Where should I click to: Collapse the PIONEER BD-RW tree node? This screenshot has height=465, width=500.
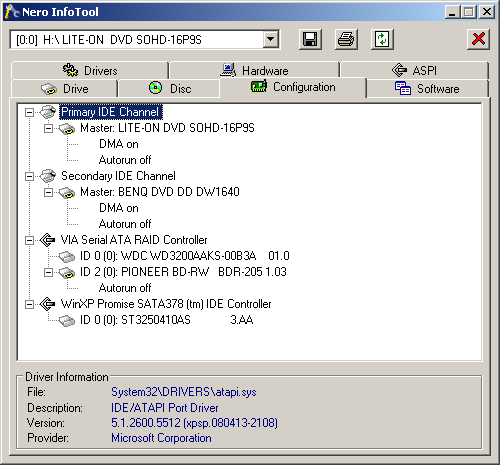click(x=48, y=272)
